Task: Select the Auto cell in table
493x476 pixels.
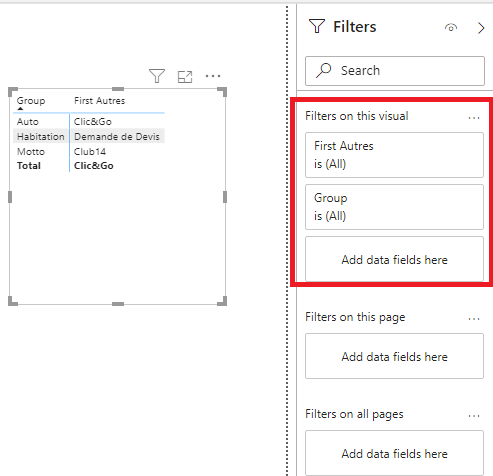Action: click(x=28, y=122)
